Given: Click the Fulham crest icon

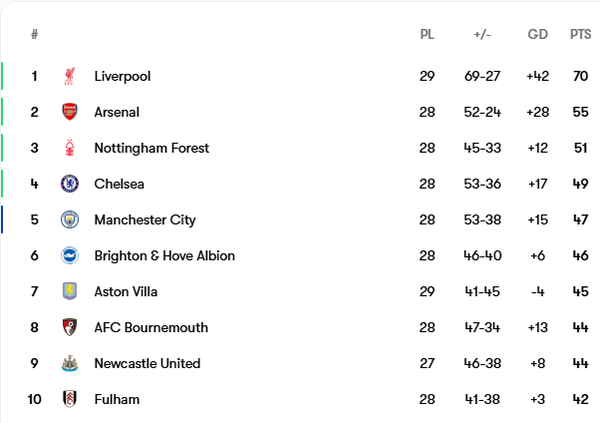Looking at the screenshot, I should pyautogui.click(x=70, y=399).
